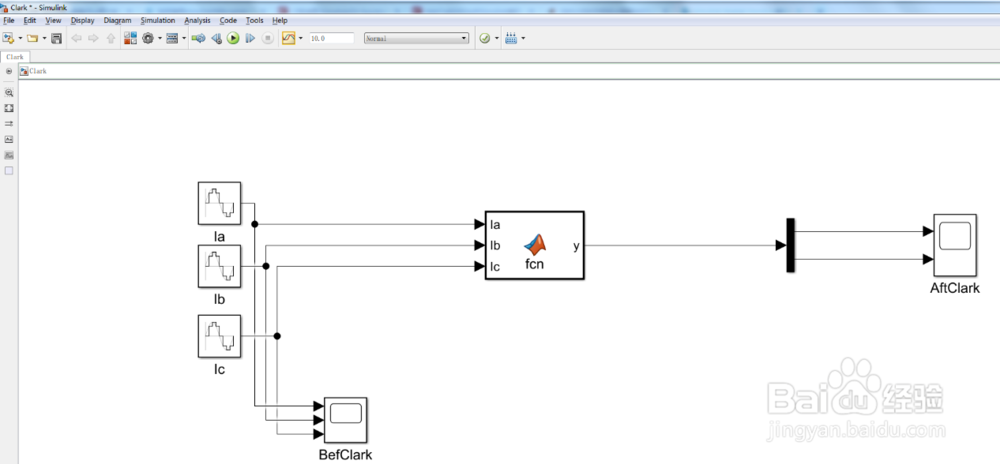Open the Simulation menu
This screenshot has height=464, width=1000.
pos(158,20)
